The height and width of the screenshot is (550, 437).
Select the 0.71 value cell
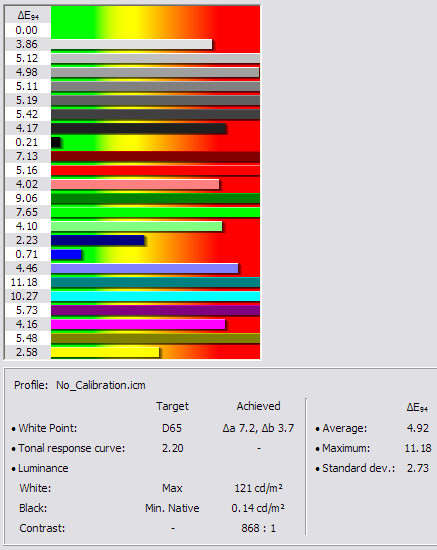[x=27, y=254]
